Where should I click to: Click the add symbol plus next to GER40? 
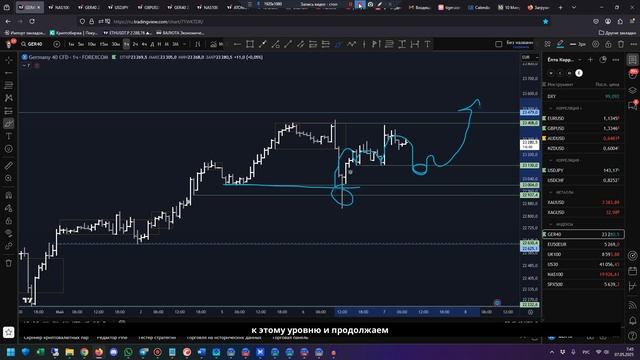tap(57, 44)
